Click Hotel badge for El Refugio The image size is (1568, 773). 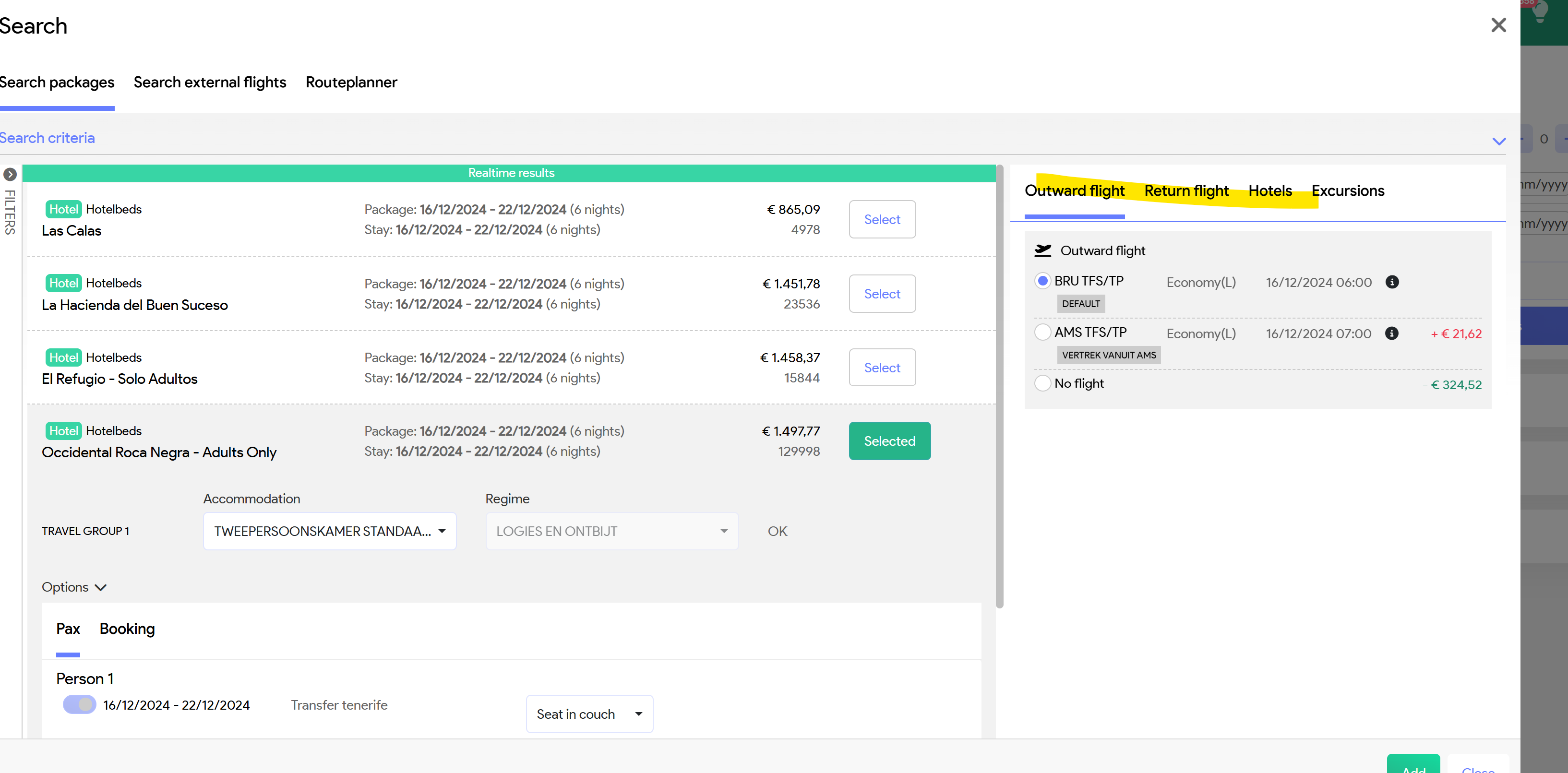point(63,357)
